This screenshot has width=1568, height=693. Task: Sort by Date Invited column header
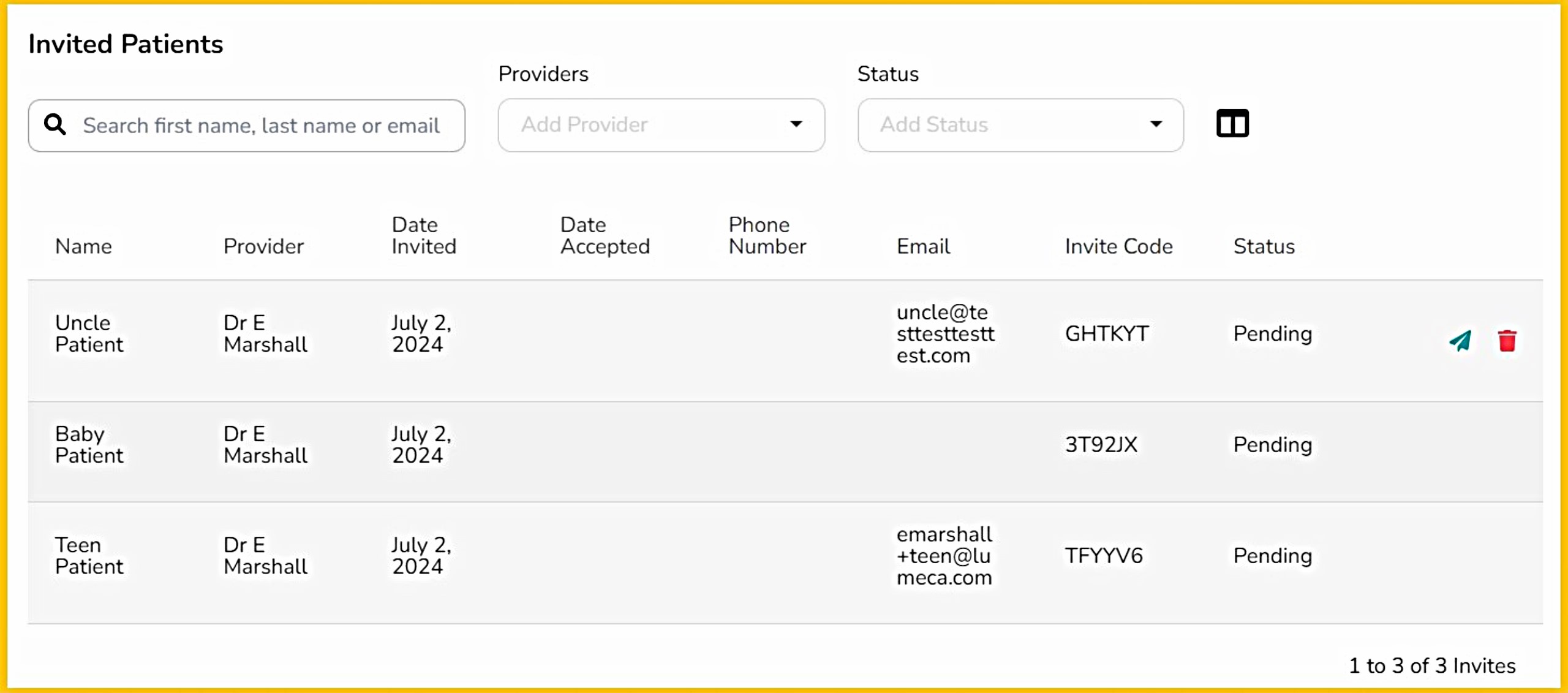pos(424,235)
